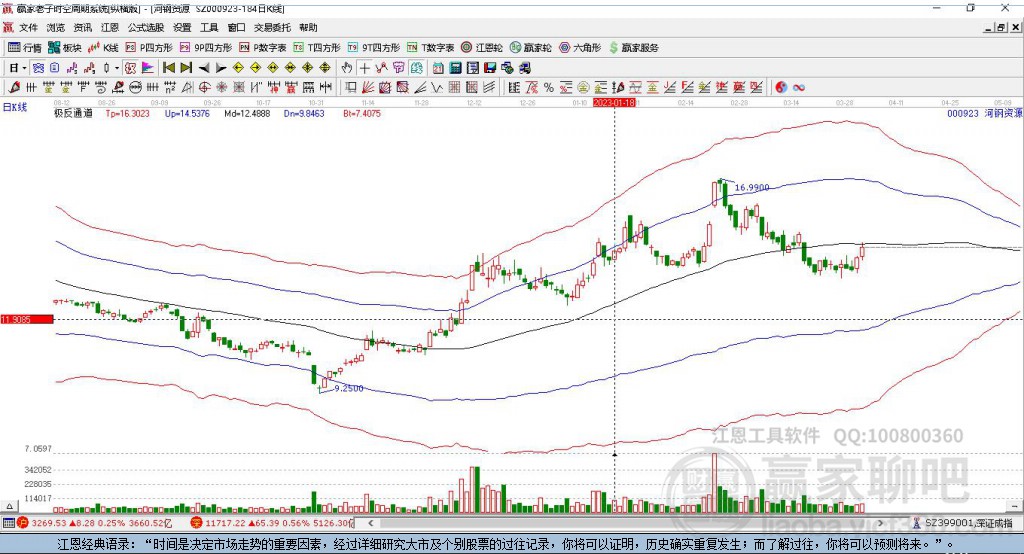Click the K线 toolbar button
Image resolution: width=1024 pixels, height=554 pixels.
[103, 48]
